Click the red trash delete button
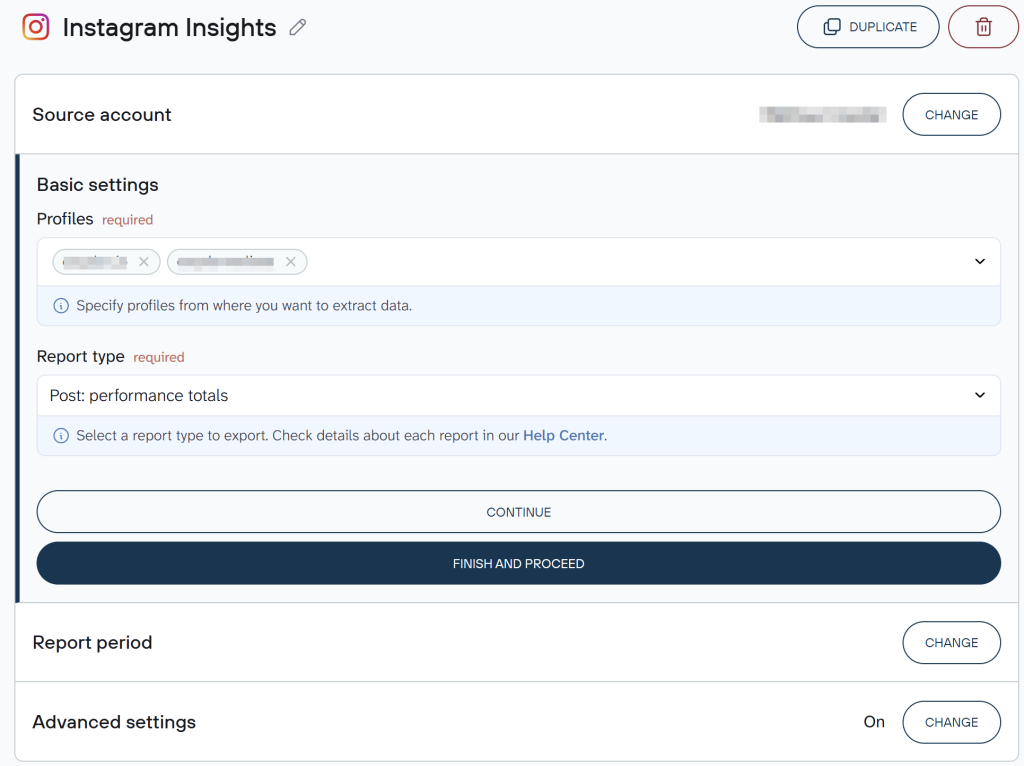 coord(984,27)
